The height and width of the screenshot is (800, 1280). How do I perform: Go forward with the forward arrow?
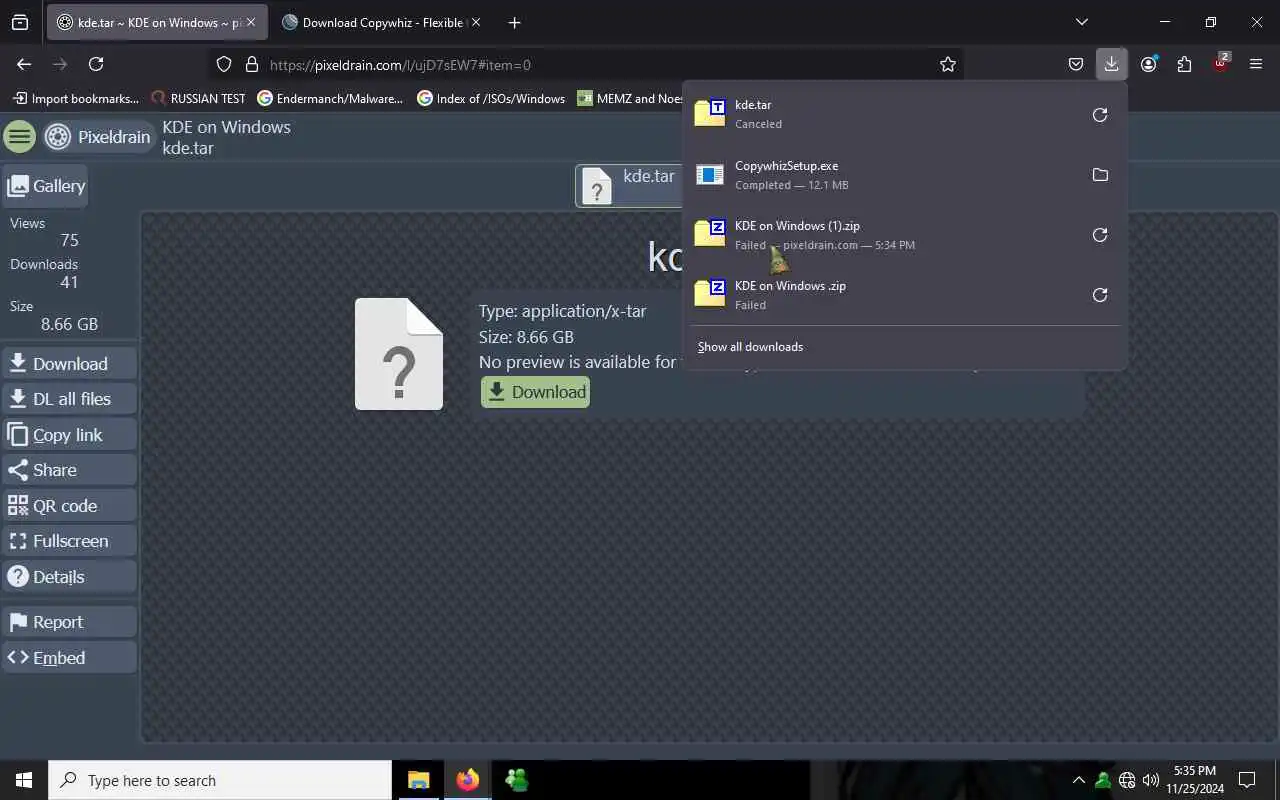click(60, 64)
